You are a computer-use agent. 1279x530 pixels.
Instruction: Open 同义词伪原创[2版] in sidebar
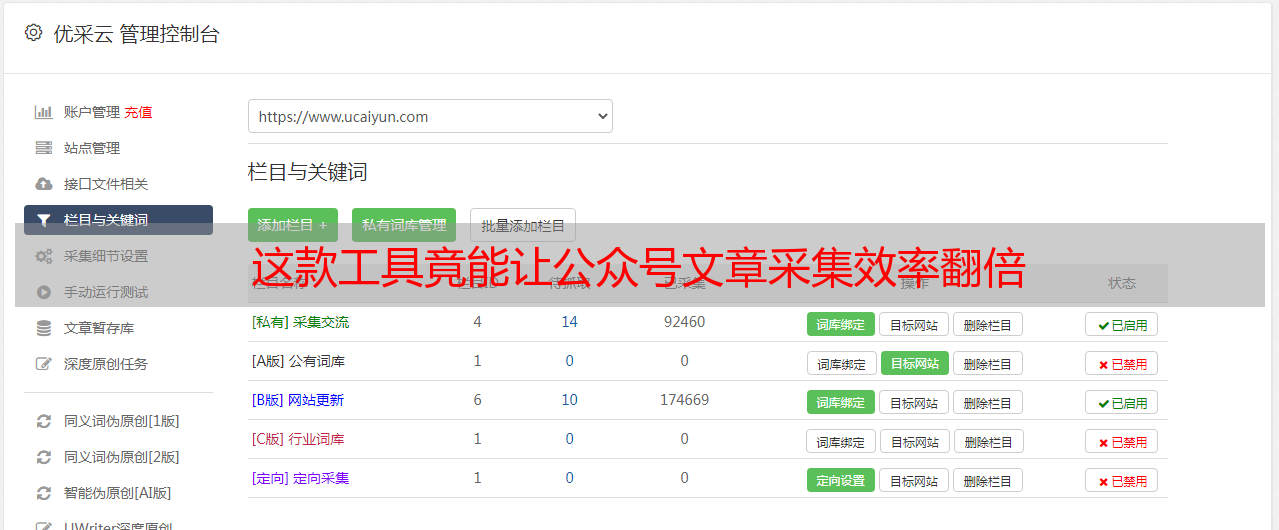coord(122,457)
